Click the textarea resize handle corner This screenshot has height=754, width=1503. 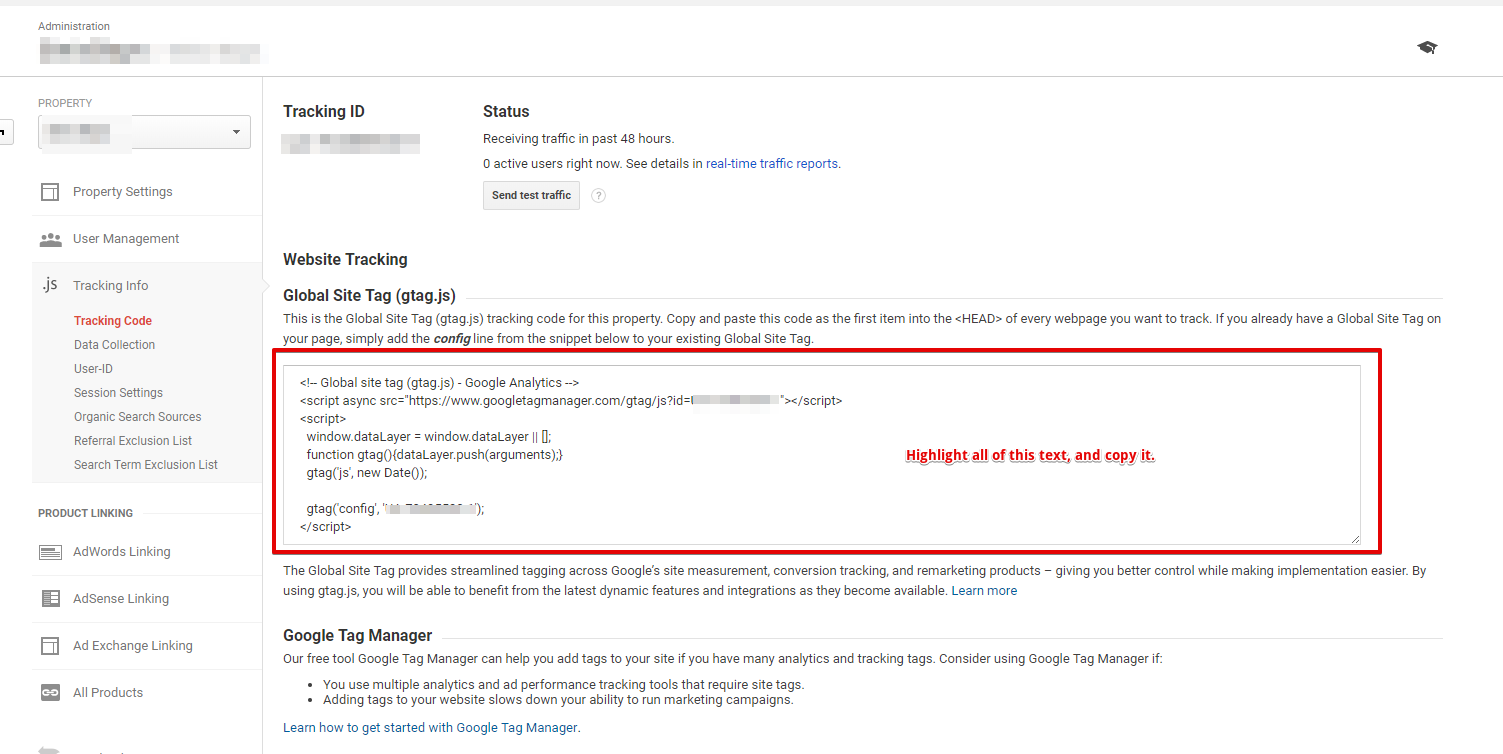(1355, 539)
